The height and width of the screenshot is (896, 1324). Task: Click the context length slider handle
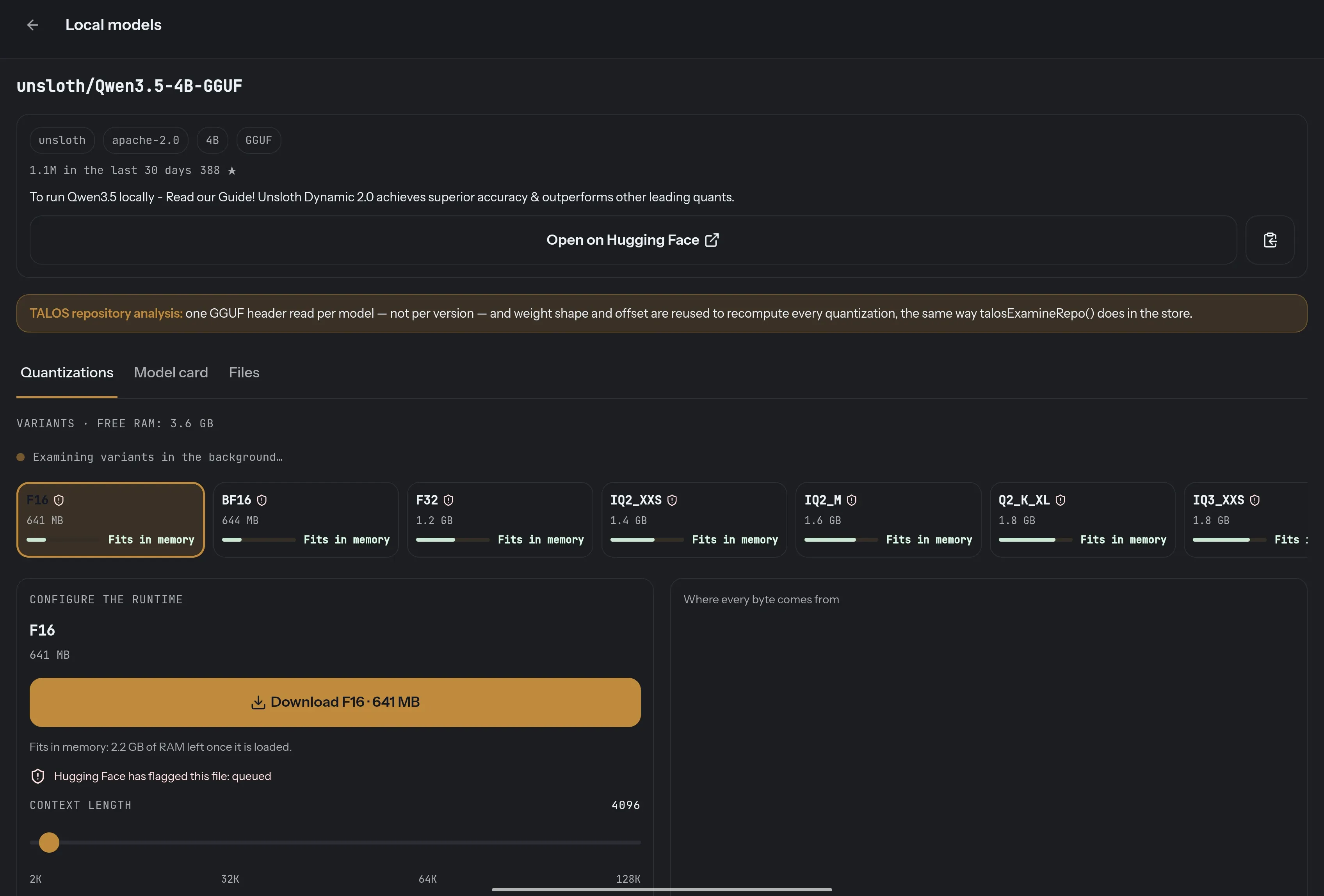(x=49, y=842)
